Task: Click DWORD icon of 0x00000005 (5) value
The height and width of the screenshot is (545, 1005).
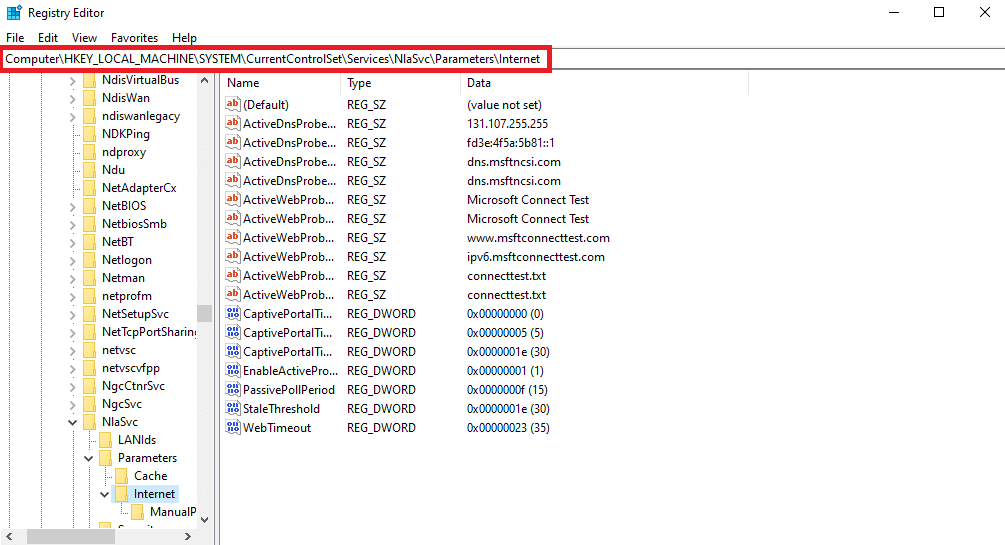Action: [233, 332]
